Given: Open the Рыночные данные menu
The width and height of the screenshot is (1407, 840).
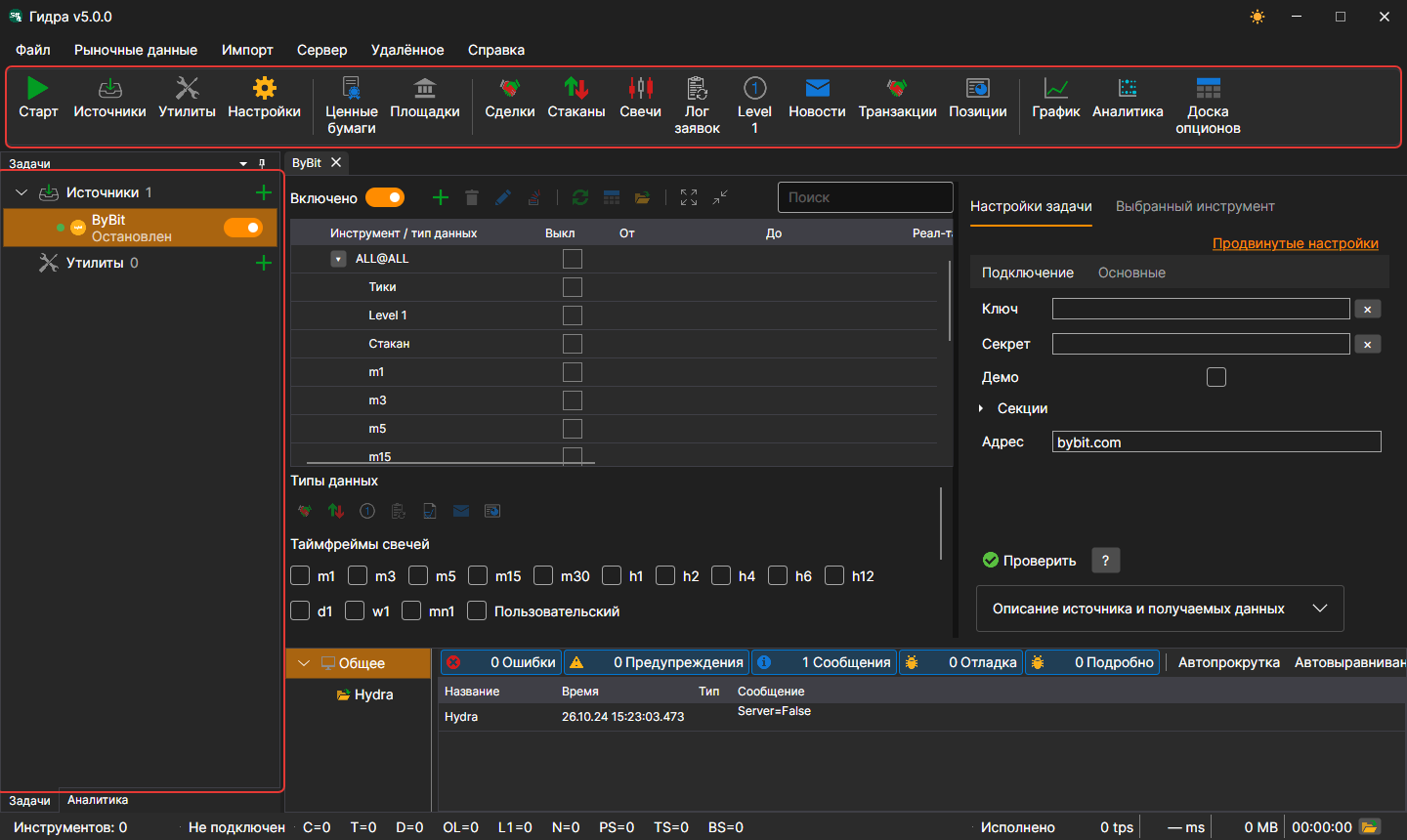Looking at the screenshot, I should 136,50.
